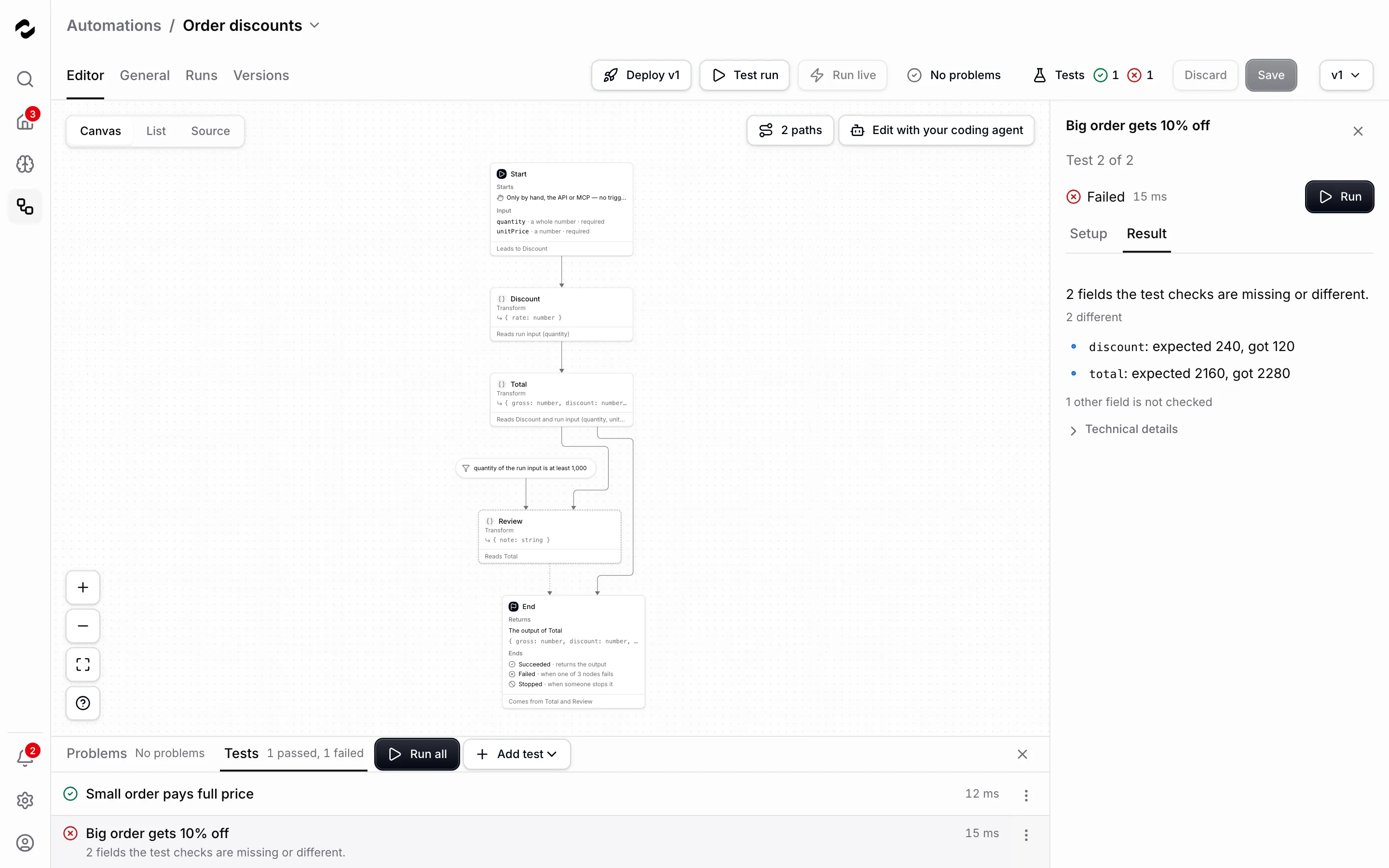Select the Tests tab in bottom panel
Viewport: 1389px width, 868px height.
pos(294,754)
